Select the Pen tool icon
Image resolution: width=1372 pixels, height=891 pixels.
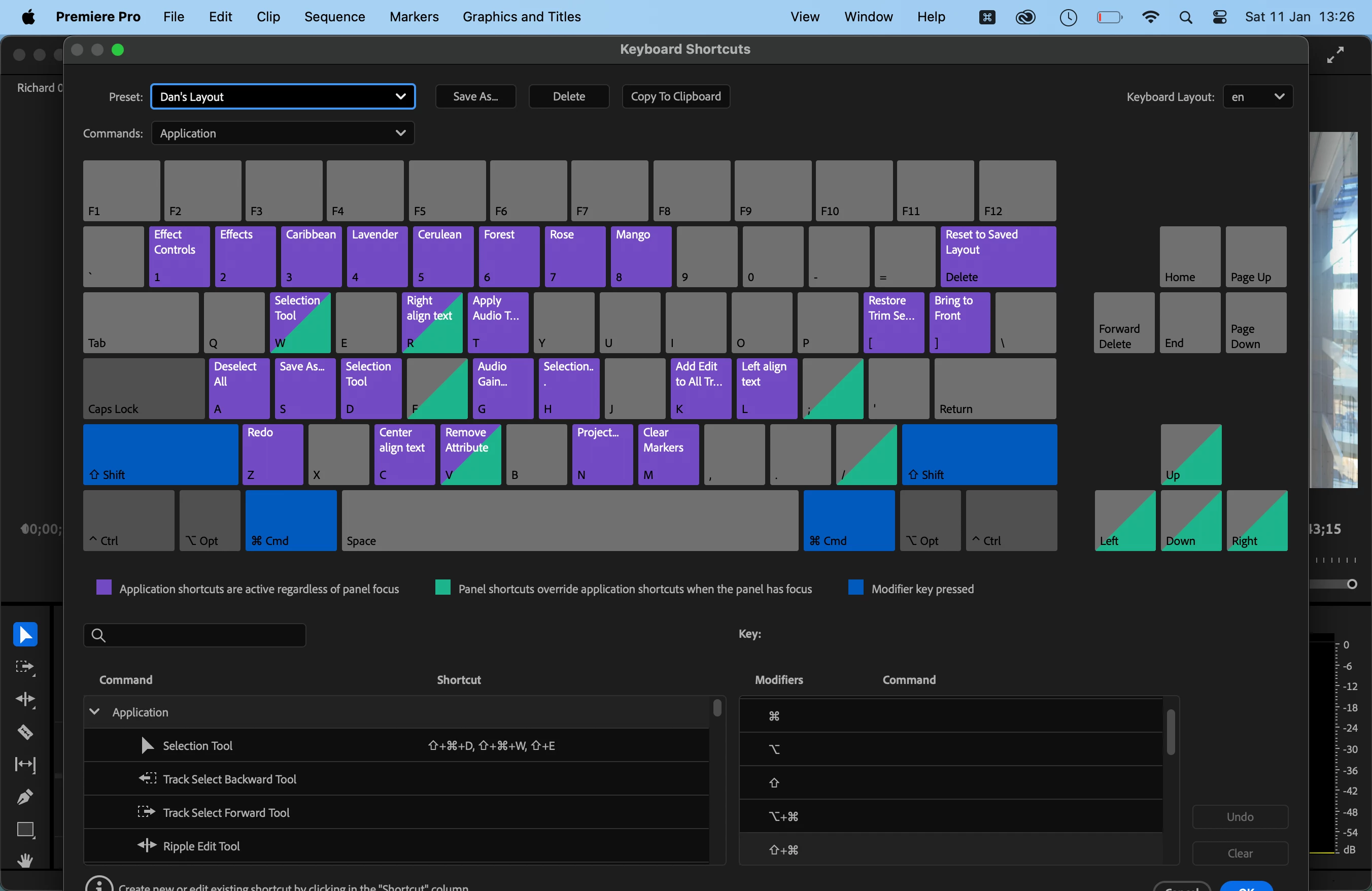click(25, 797)
